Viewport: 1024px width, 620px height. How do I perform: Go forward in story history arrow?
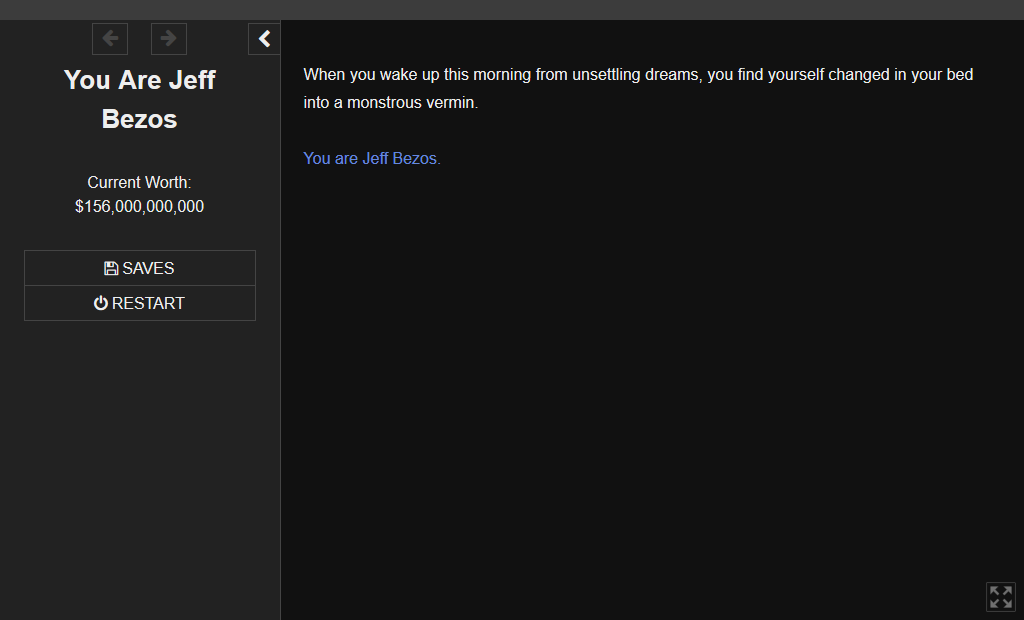click(x=169, y=39)
